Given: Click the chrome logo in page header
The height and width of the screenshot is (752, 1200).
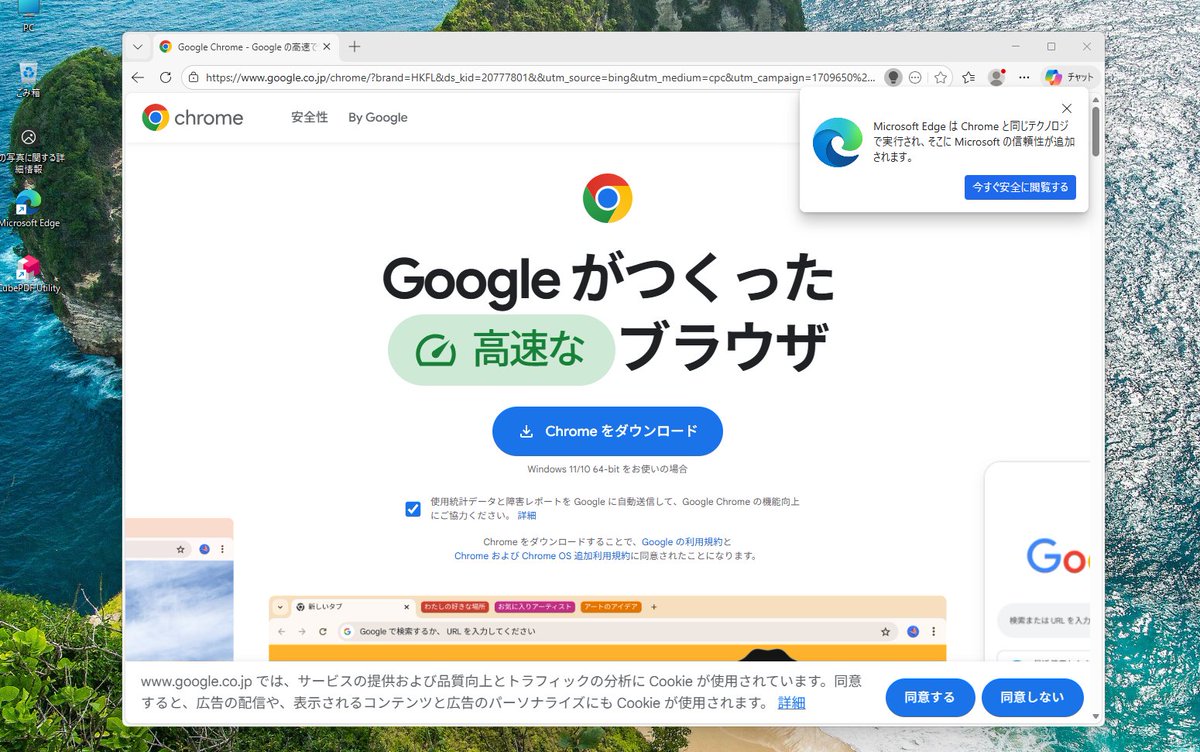Looking at the screenshot, I should click(193, 117).
